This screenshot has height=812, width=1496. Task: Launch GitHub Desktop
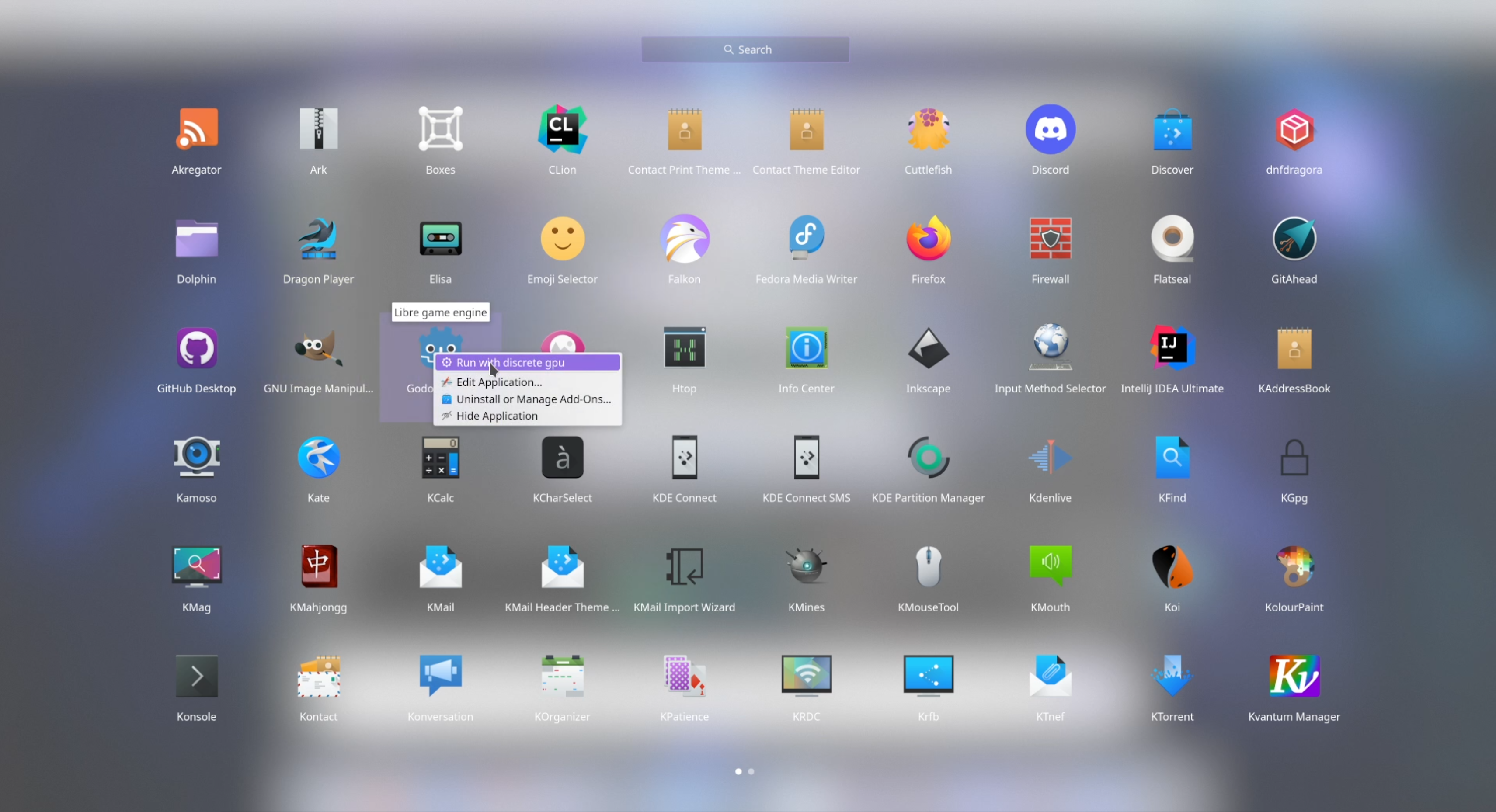click(196, 348)
